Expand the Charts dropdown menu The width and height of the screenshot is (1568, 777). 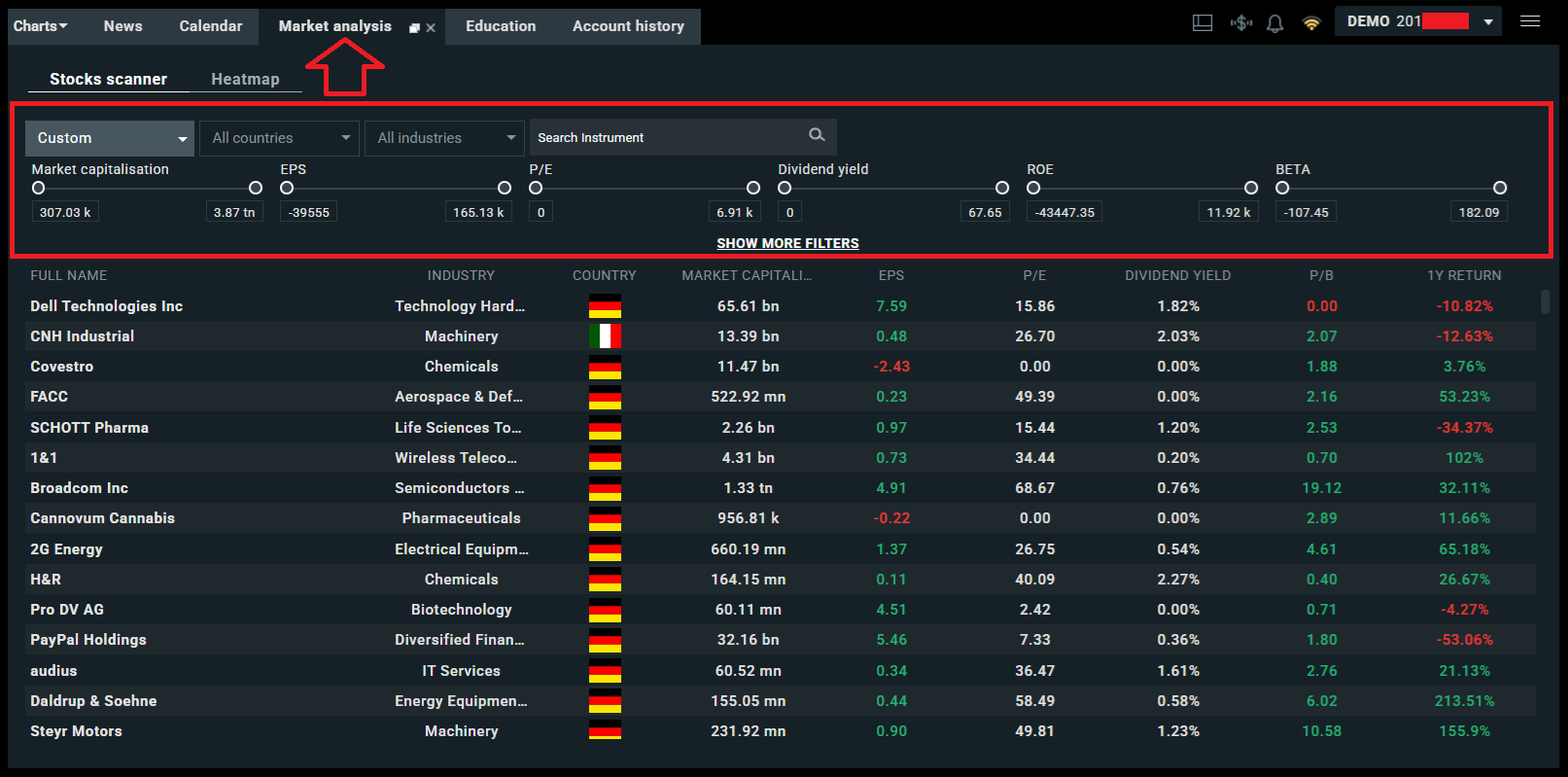40,26
